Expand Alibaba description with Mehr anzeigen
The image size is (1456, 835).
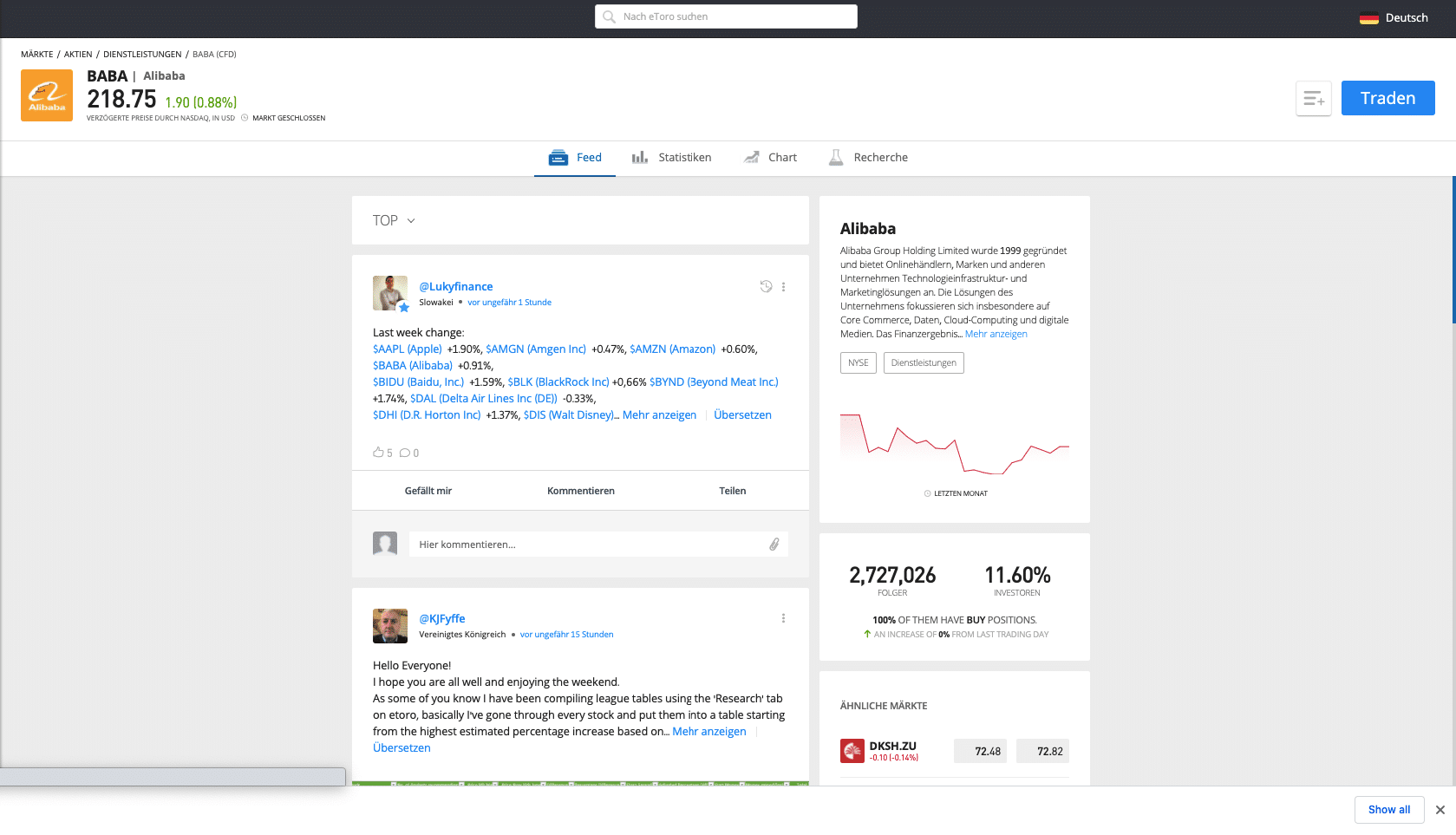(x=996, y=334)
